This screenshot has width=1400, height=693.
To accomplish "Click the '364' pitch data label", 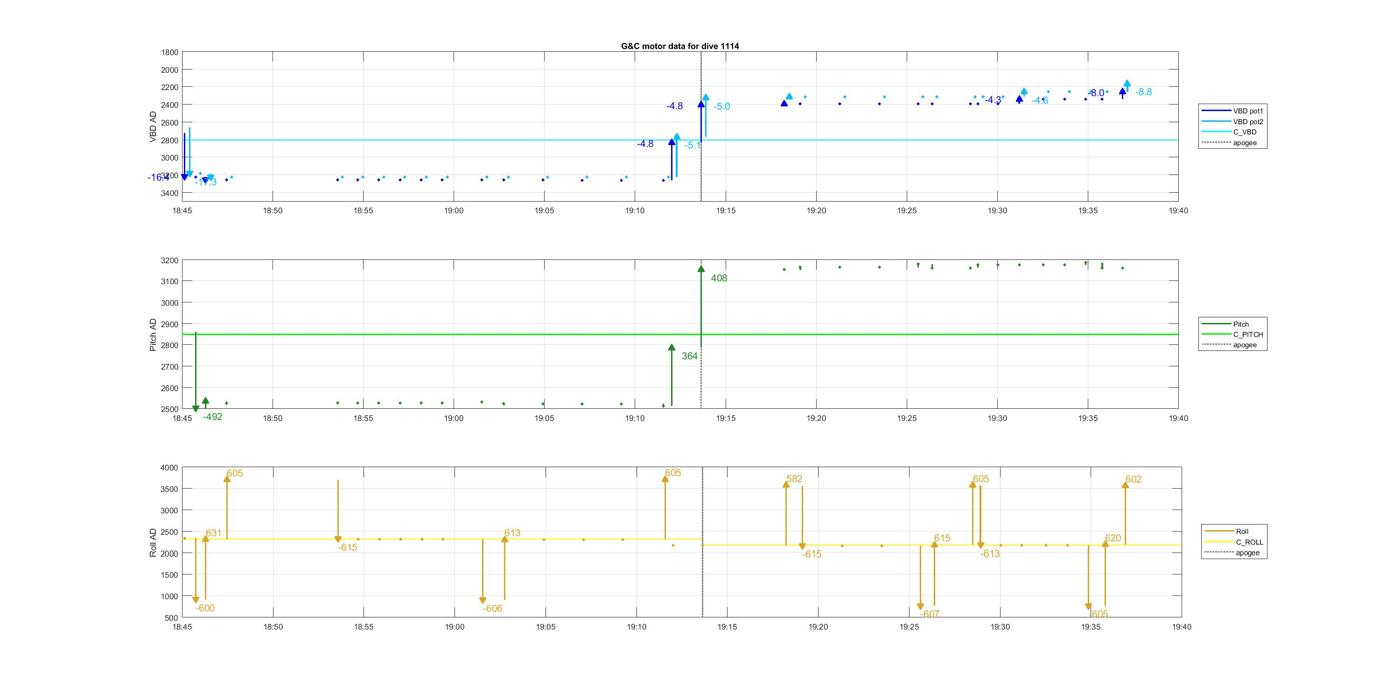I will pos(690,356).
